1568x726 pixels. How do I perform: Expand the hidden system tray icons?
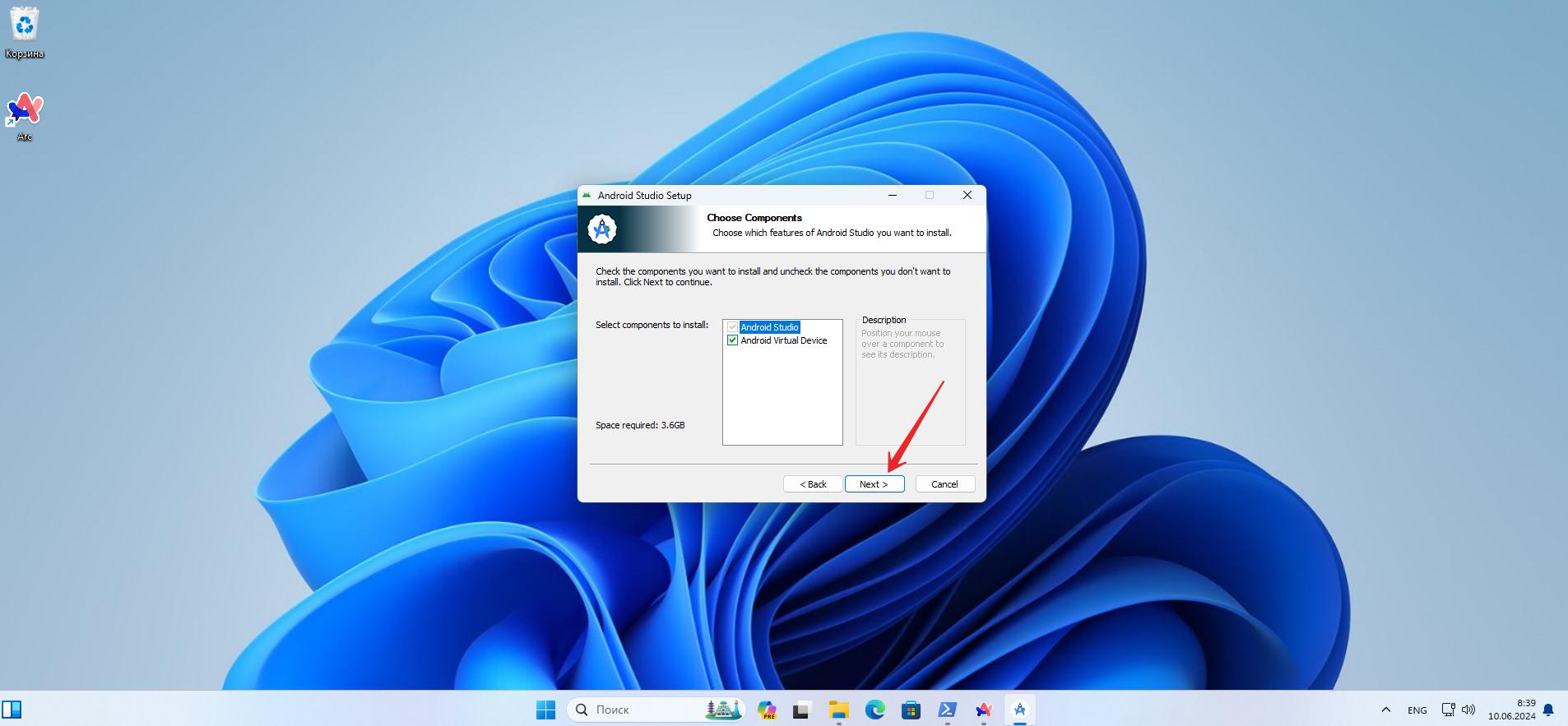point(1386,710)
